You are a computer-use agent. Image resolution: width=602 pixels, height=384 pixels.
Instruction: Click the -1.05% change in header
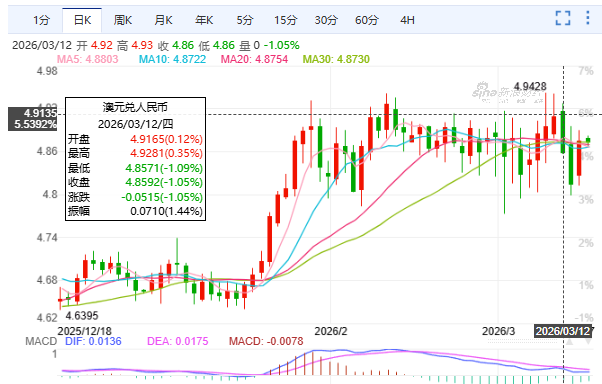(281, 45)
